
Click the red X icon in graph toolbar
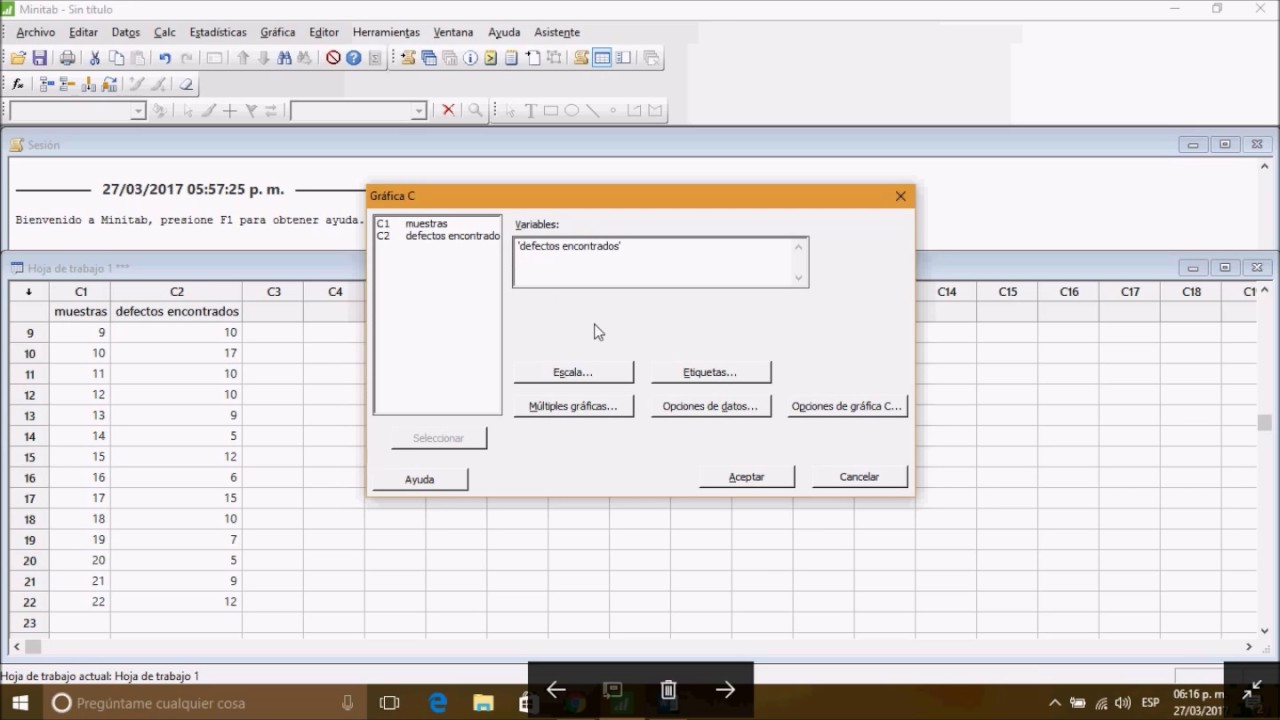click(x=449, y=110)
